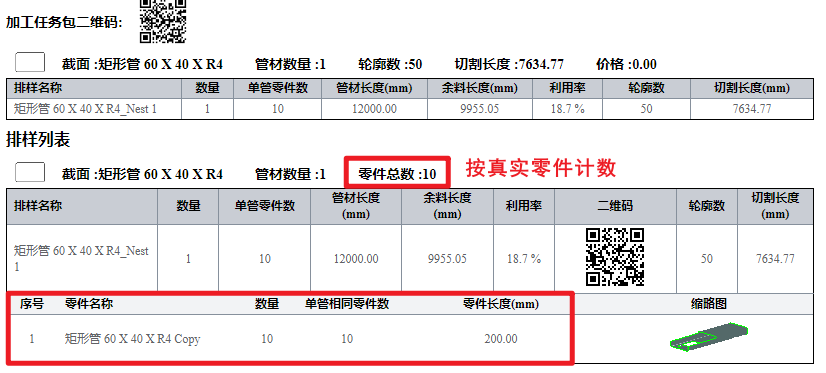Click 利用率 header in top table

566,88
